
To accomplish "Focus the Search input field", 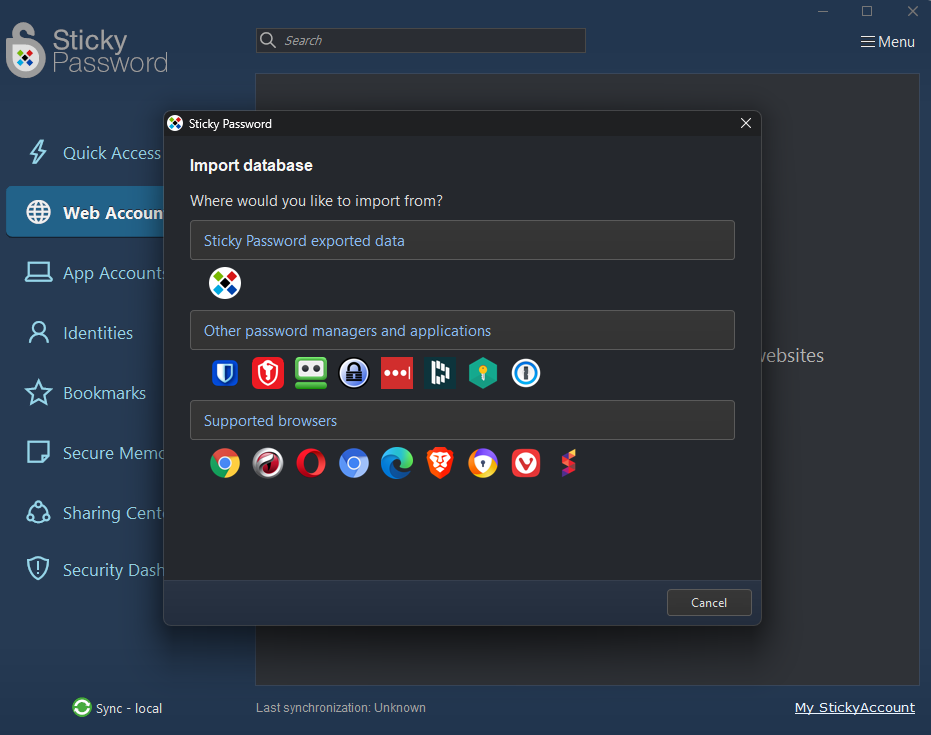I will tap(421, 40).
